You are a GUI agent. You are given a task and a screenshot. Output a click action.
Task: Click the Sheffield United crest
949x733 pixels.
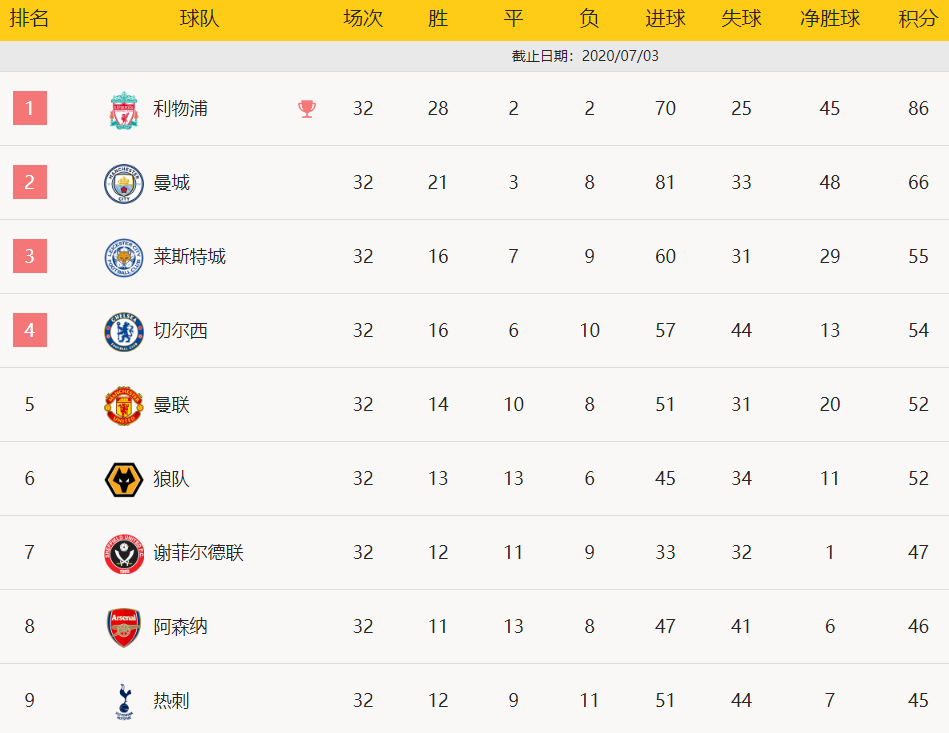[124, 554]
